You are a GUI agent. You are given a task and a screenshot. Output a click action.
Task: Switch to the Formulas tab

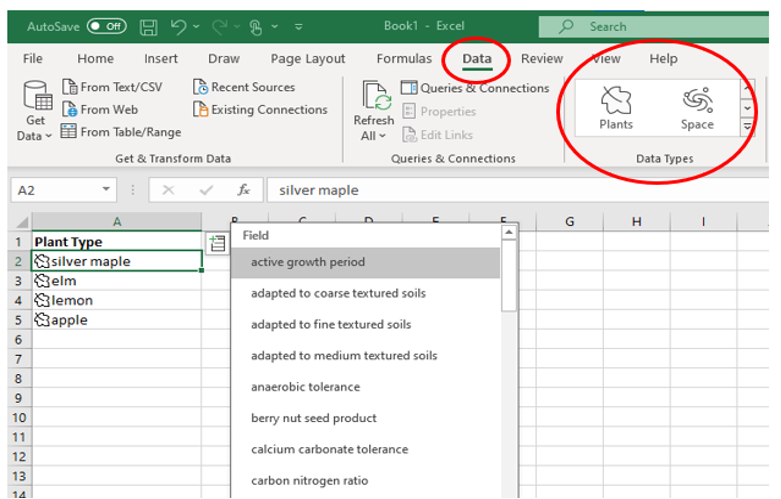pos(404,59)
